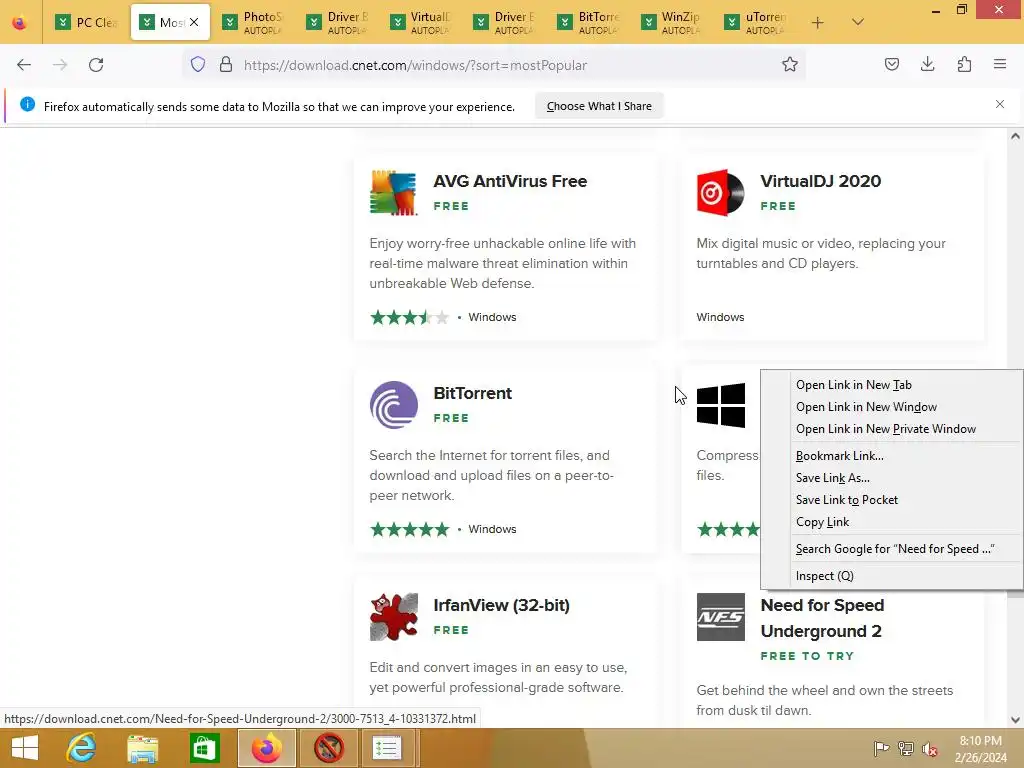This screenshot has height=768, width=1024.
Task: Click the AVG AntiVirus Free logo
Action: point(393,193)
